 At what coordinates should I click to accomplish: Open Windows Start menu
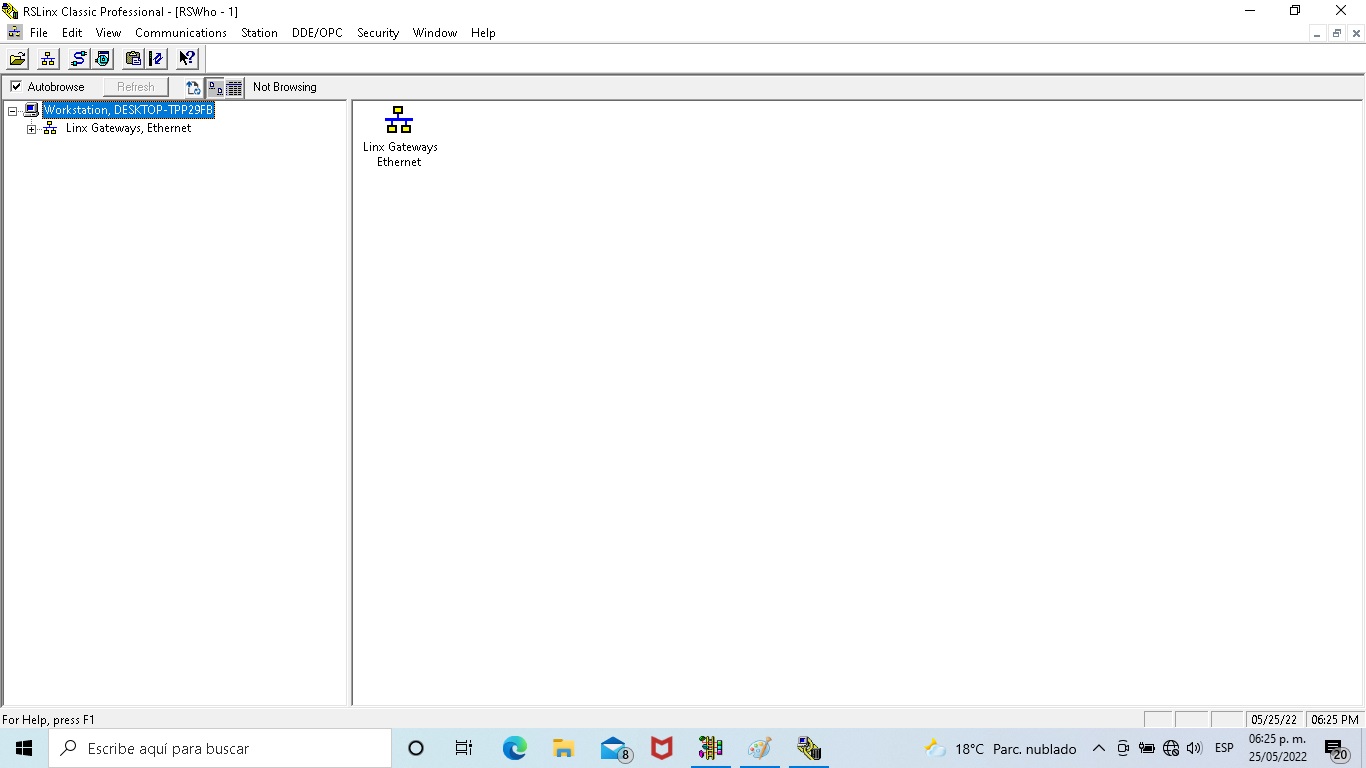pyautogui.click(x=24, y=748)
